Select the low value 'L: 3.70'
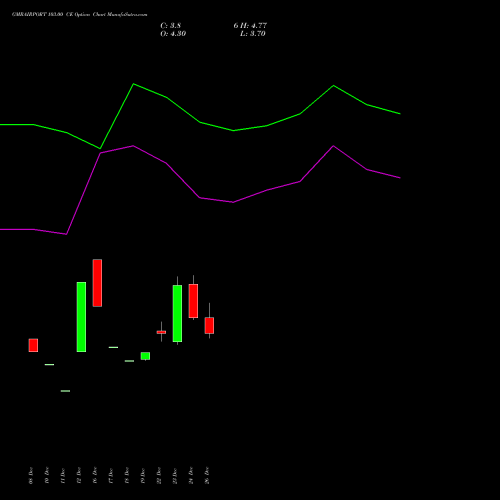The width and height of the screenshot is (500, 500). click(253, 34)
